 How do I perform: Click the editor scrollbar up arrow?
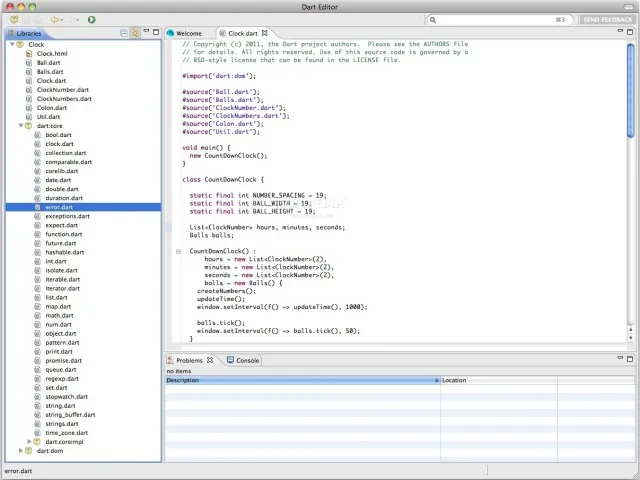[x=631, y=329]
